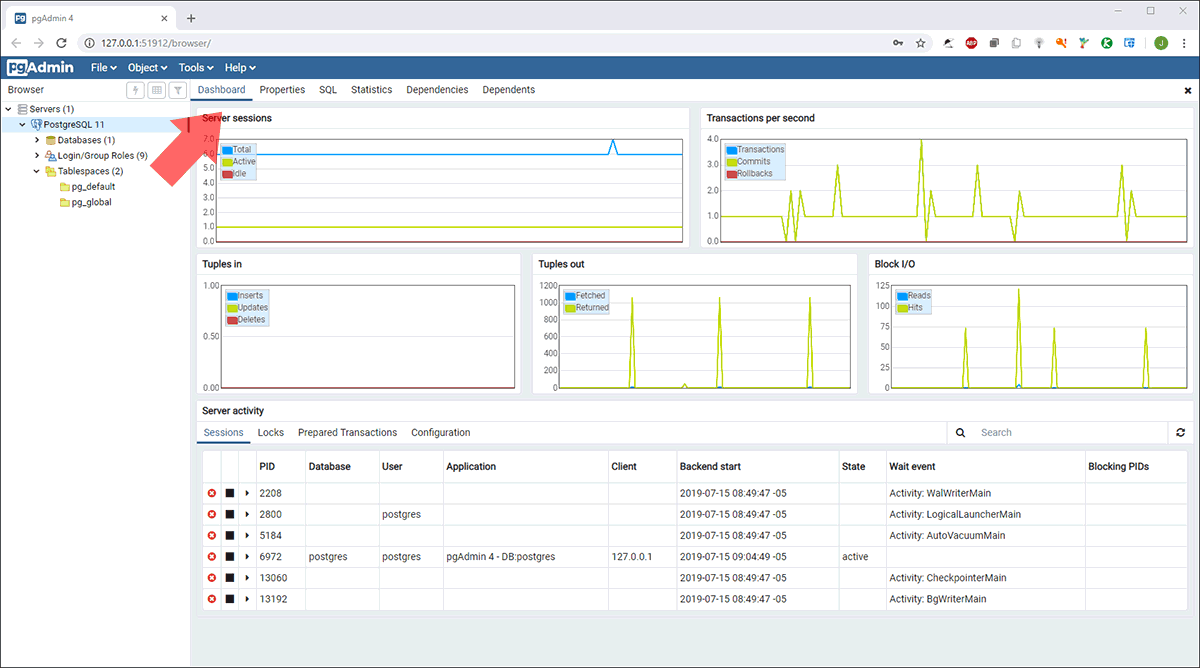The width and height of the screenshot is (1200, 668).
Task: Click the Idle legend color swatch in Server sessions
Action: (x=228, y=174)
